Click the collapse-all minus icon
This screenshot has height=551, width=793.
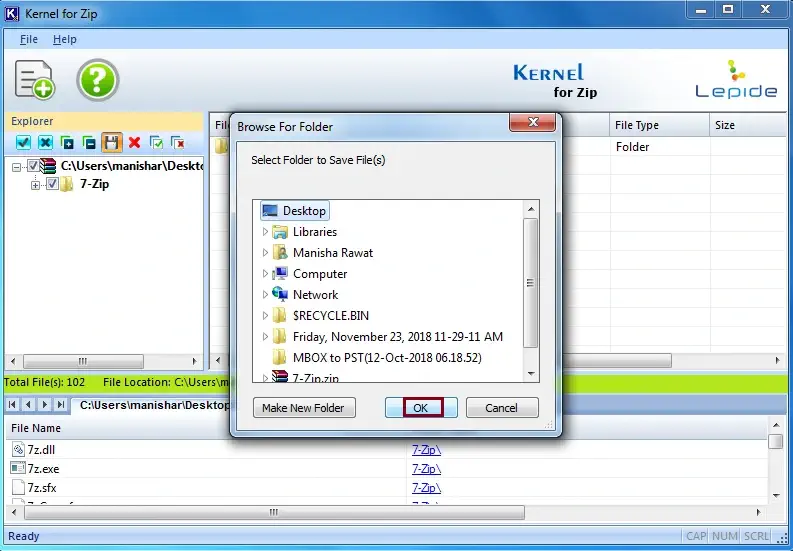click(x=90, y=143)
